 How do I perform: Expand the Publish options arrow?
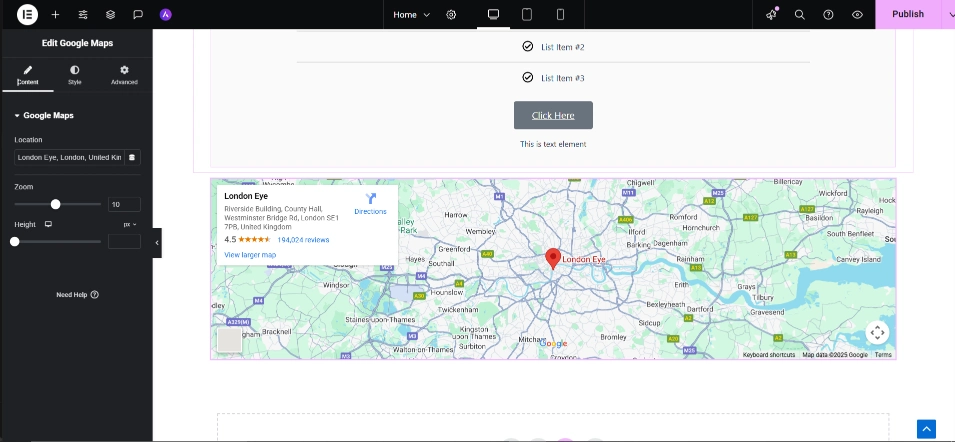(951, 15)
